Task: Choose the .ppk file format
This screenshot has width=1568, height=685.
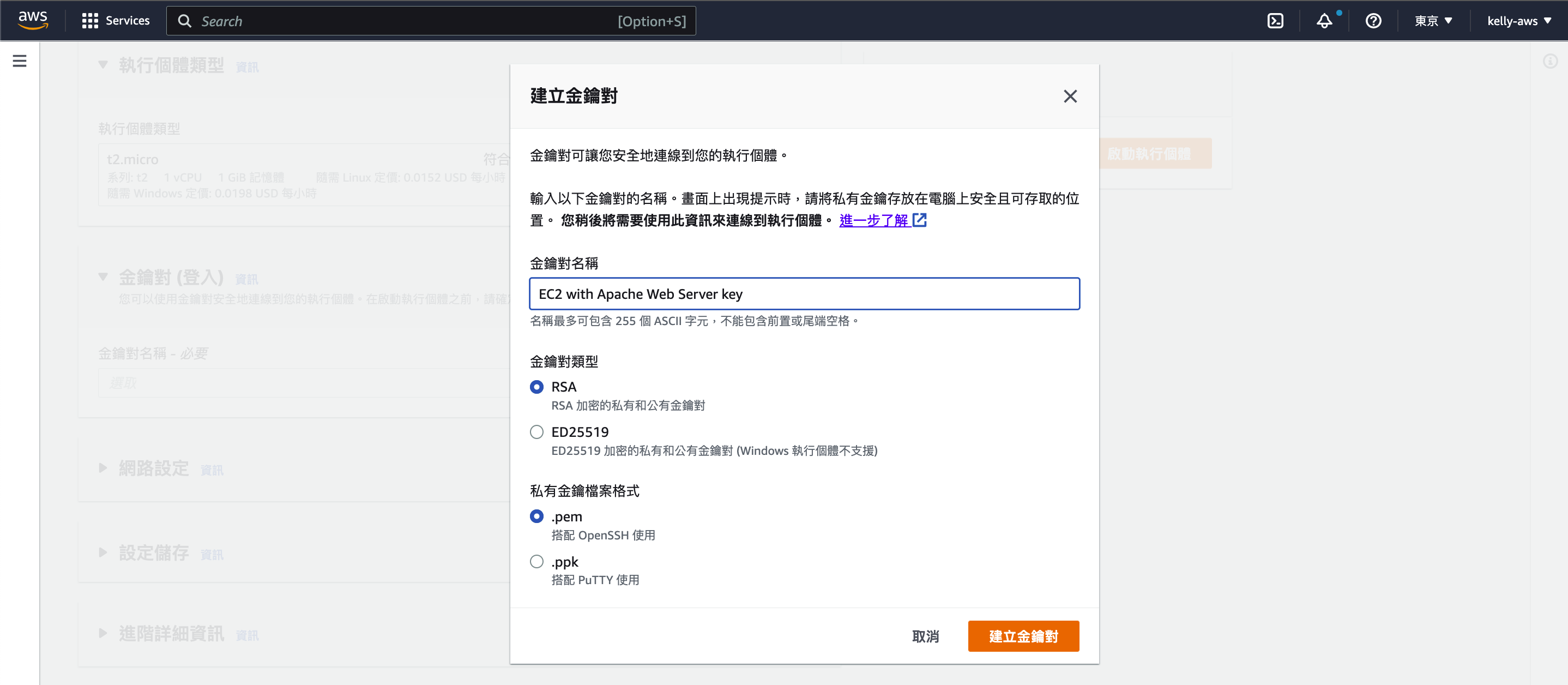Action: 536,561
